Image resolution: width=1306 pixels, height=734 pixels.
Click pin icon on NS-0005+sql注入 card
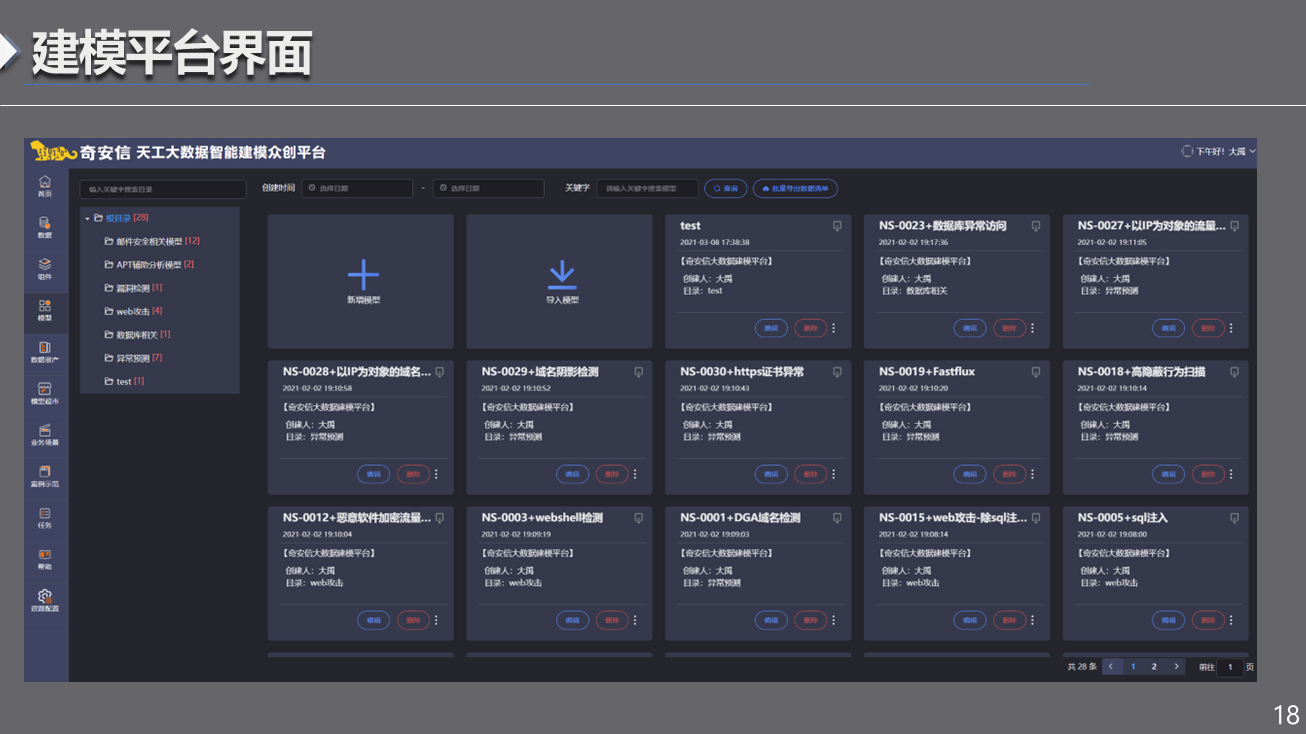1235,518
